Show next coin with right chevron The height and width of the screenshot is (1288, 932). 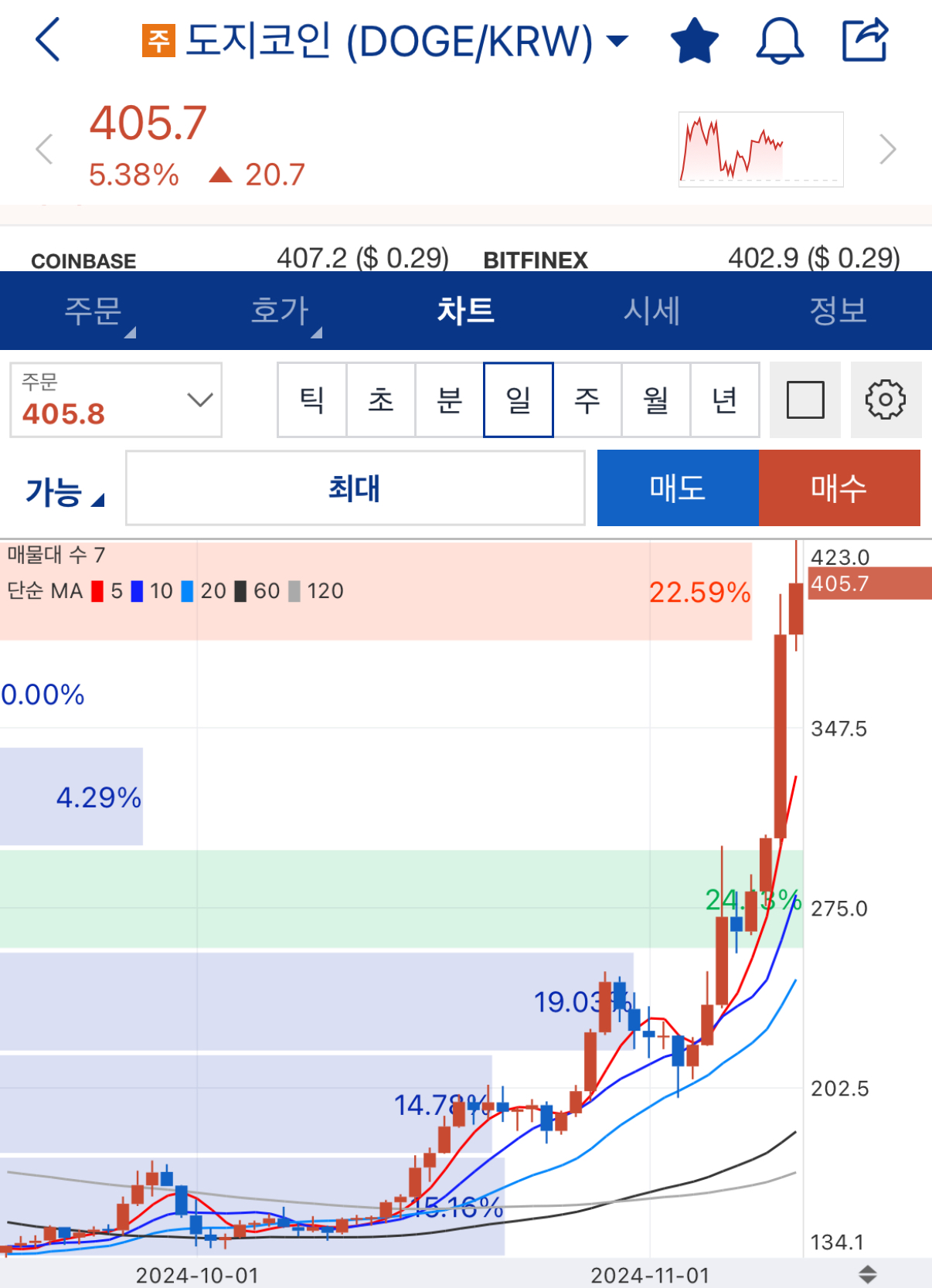click(888, 149)
